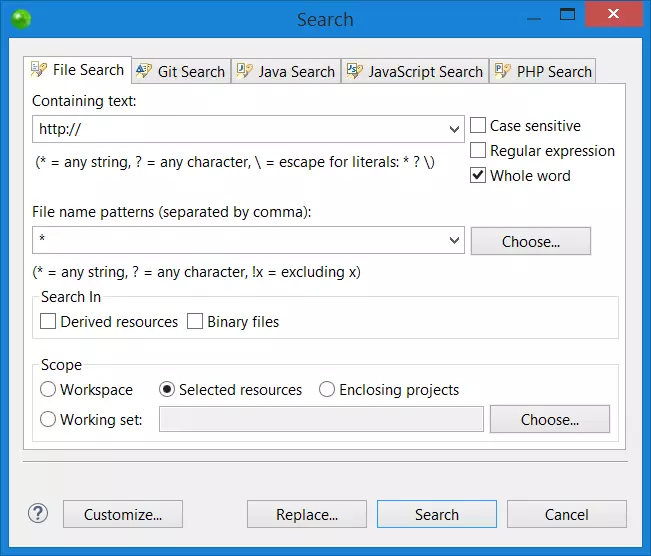The image size is (651, 556).
Task: Check the Binary files option
Action: click(195, 321)
